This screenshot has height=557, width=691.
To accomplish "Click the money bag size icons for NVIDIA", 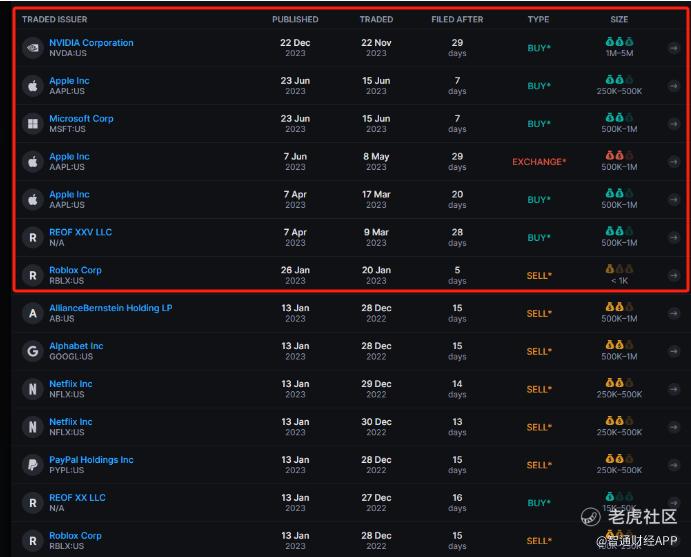I will click(619, 42).
